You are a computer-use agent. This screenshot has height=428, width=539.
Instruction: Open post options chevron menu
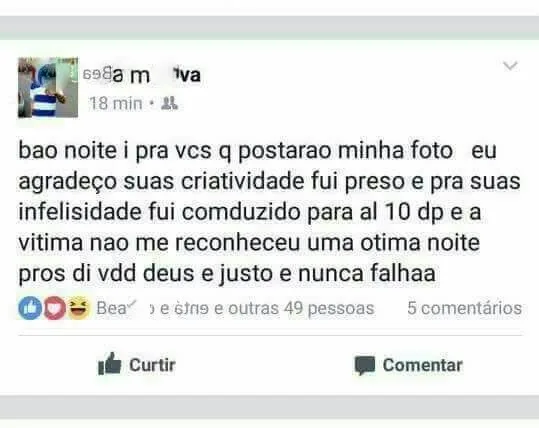[x=510, y=66]
